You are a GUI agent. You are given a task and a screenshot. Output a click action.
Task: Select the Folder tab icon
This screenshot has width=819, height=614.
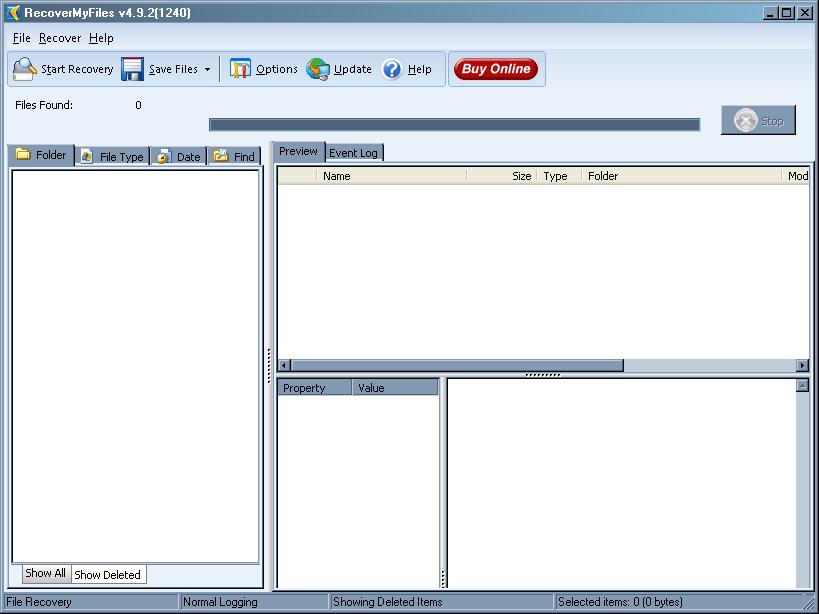[23, 155]
